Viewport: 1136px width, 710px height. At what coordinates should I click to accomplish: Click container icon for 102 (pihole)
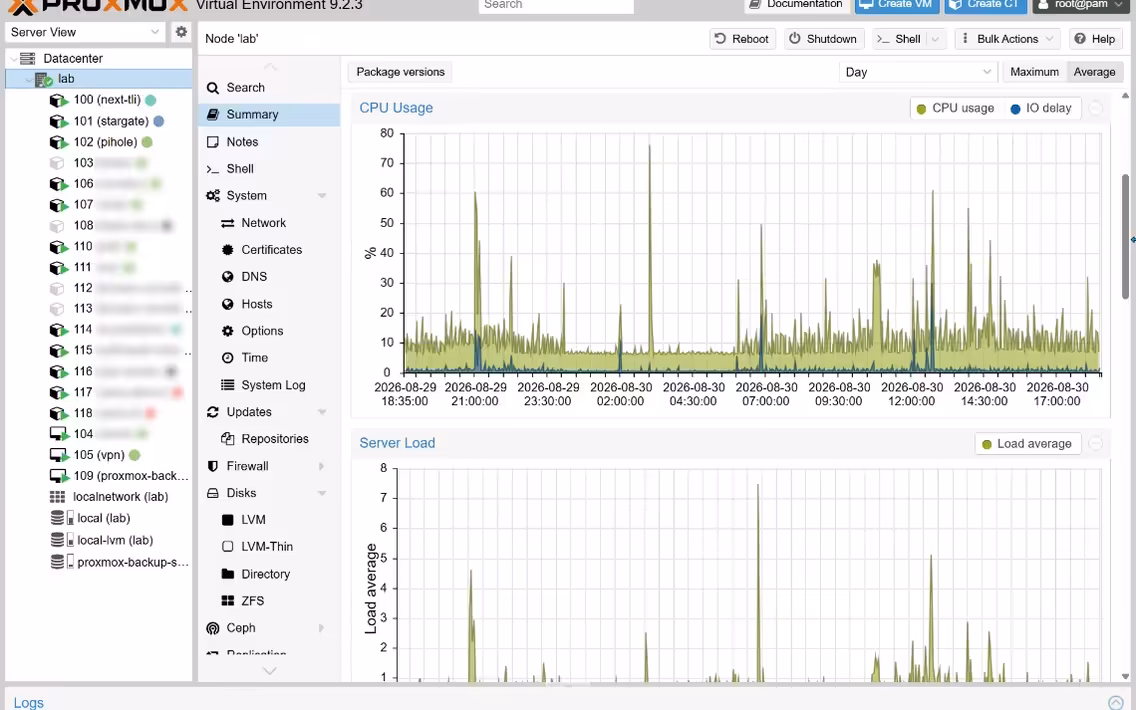(x=59, y=142)
